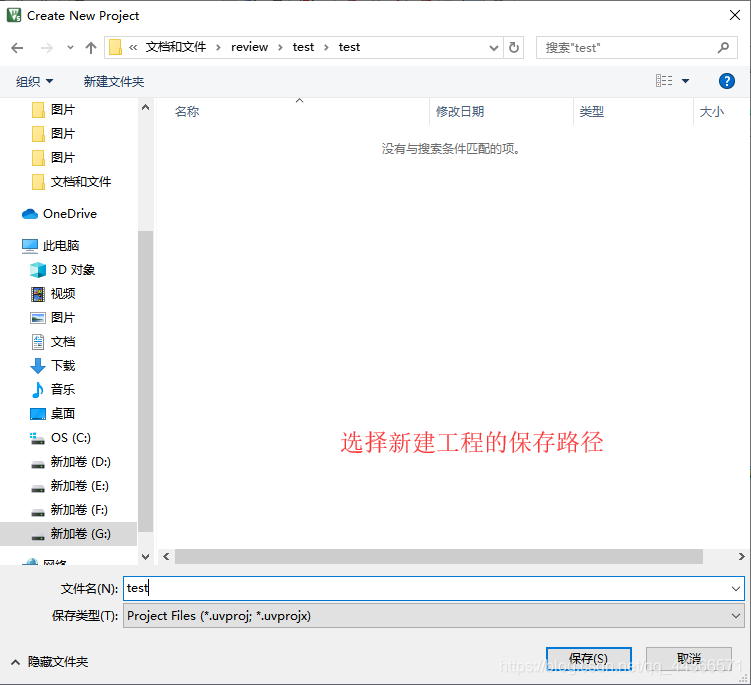Click the 取消 button
751x685 pixels.
pyautogui.click(x=689, y=659)
